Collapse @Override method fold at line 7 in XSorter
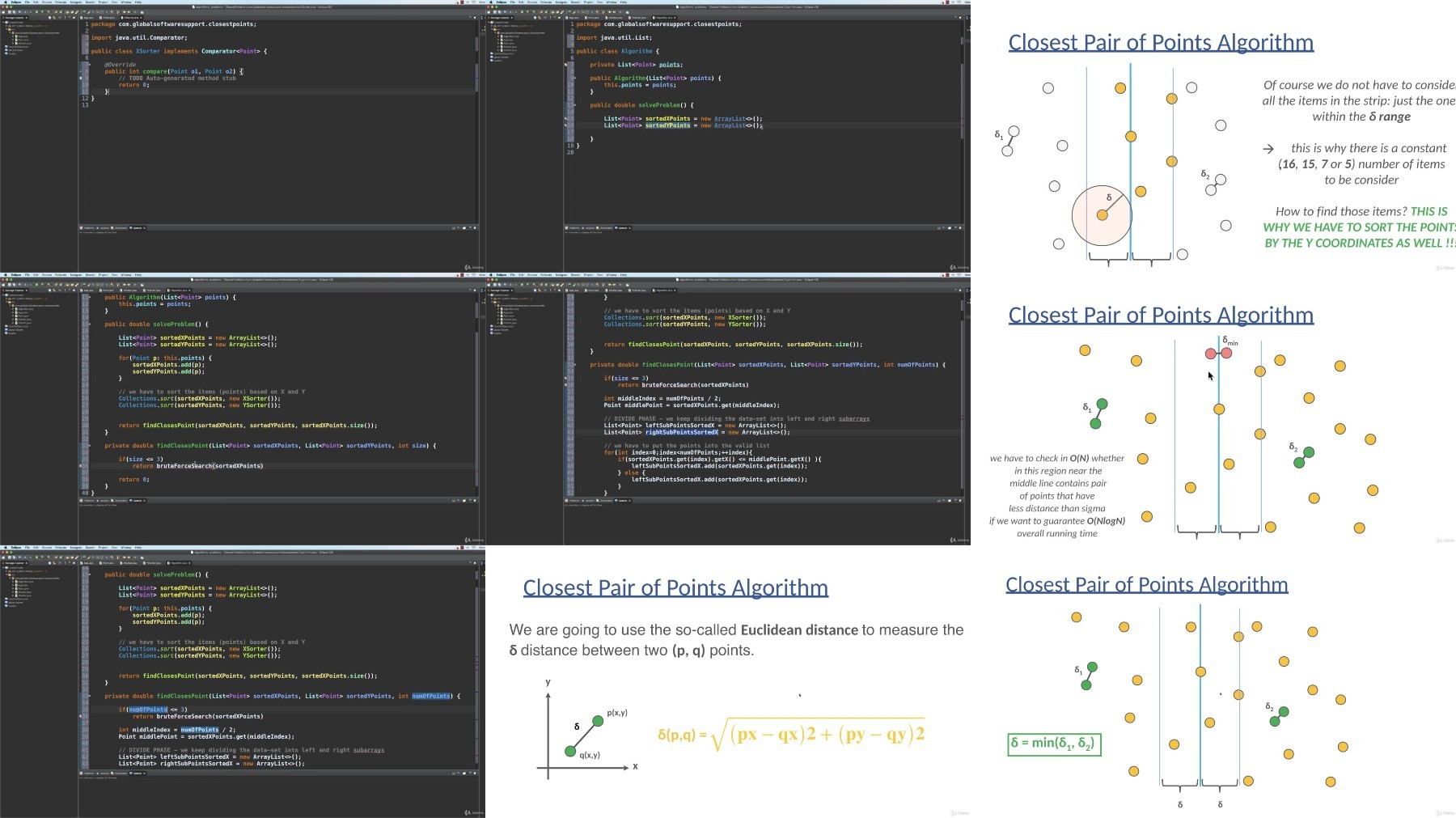This screenshot has height=818, width=1456. 88,64
